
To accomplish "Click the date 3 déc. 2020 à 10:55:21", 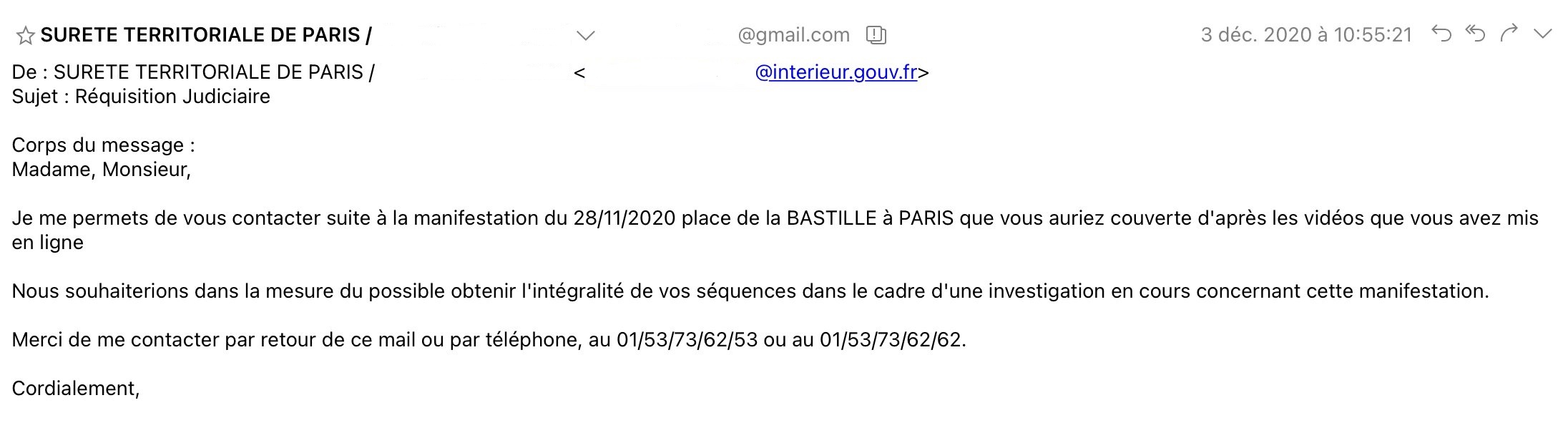I will [x=1306, y=35].
